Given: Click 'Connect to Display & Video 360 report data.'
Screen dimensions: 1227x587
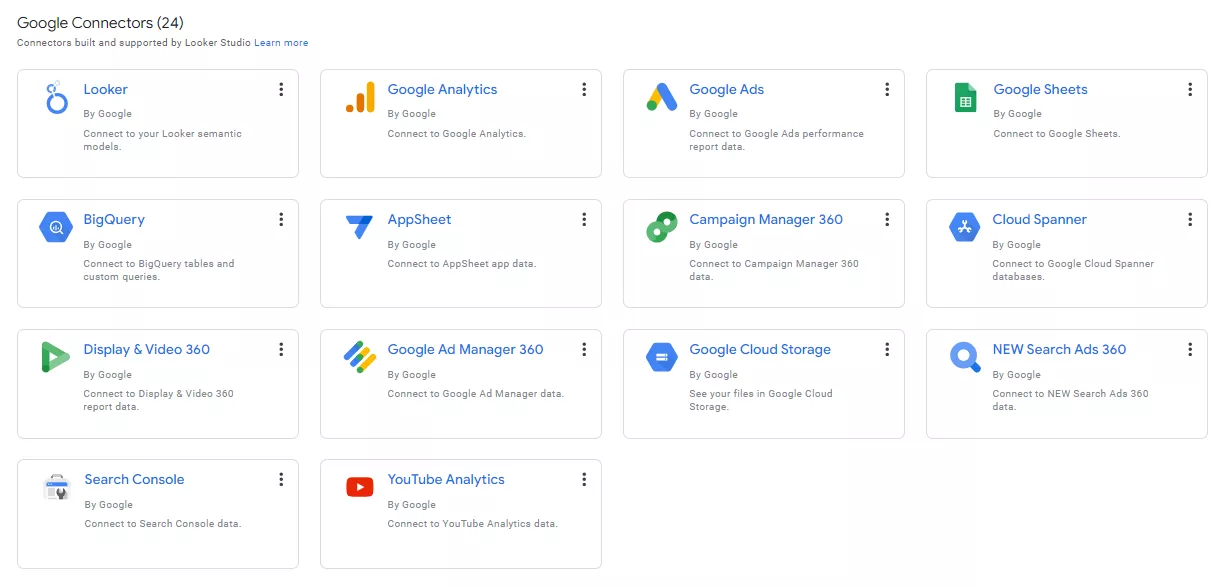Looking at the screenshot, I should click(158, 400).
